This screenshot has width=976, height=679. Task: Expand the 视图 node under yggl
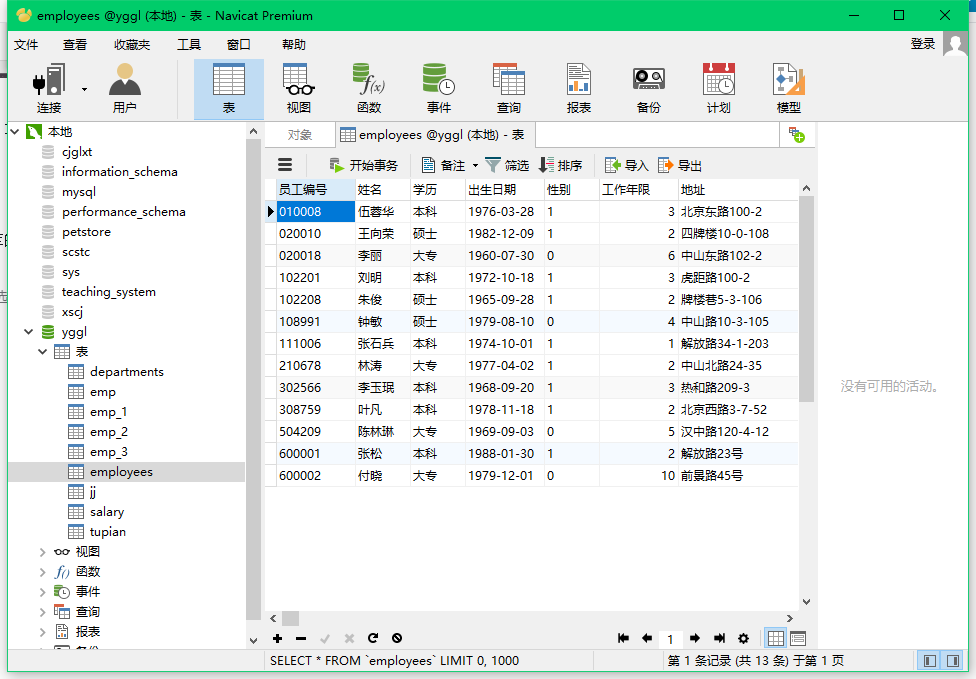(45, 551)
